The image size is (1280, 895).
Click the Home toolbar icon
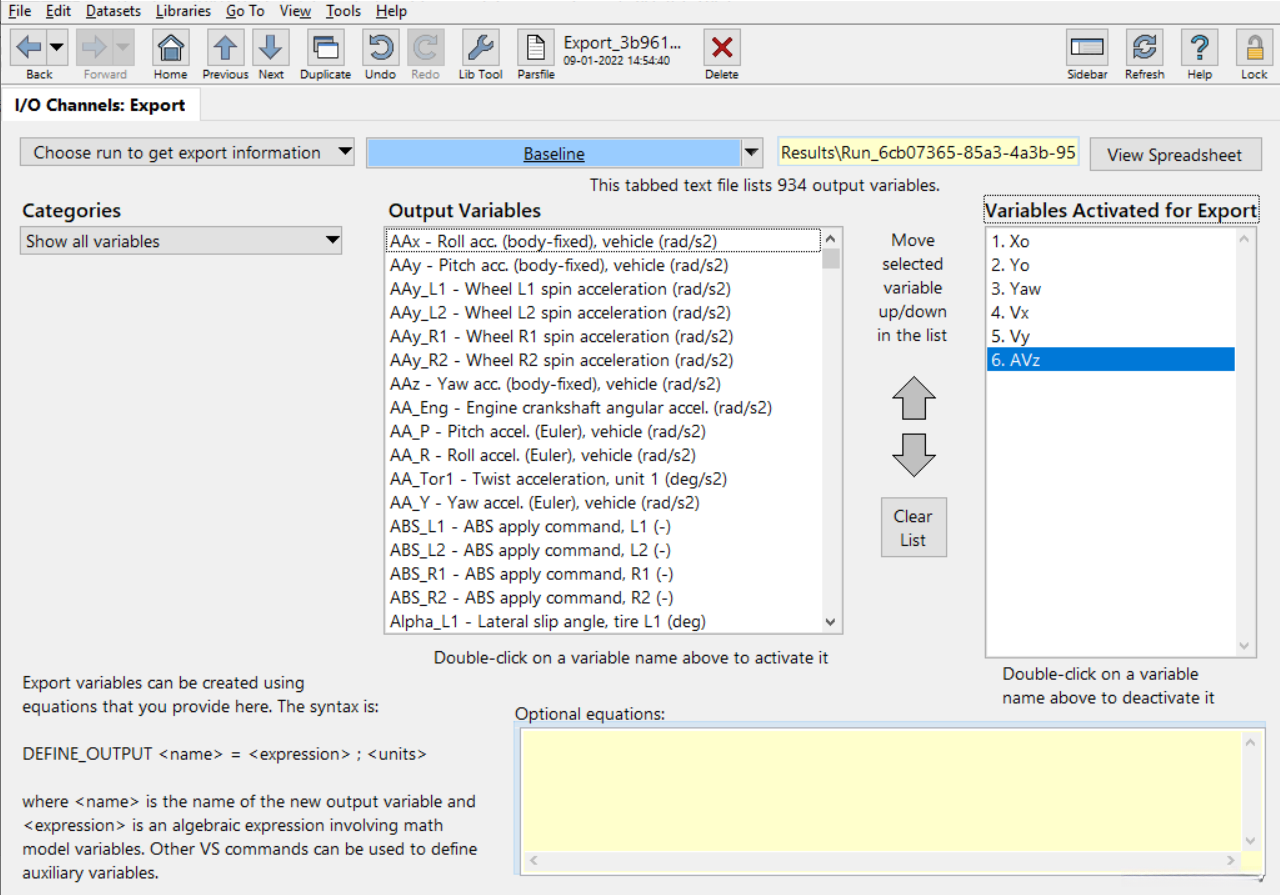[x=171, y=48]
